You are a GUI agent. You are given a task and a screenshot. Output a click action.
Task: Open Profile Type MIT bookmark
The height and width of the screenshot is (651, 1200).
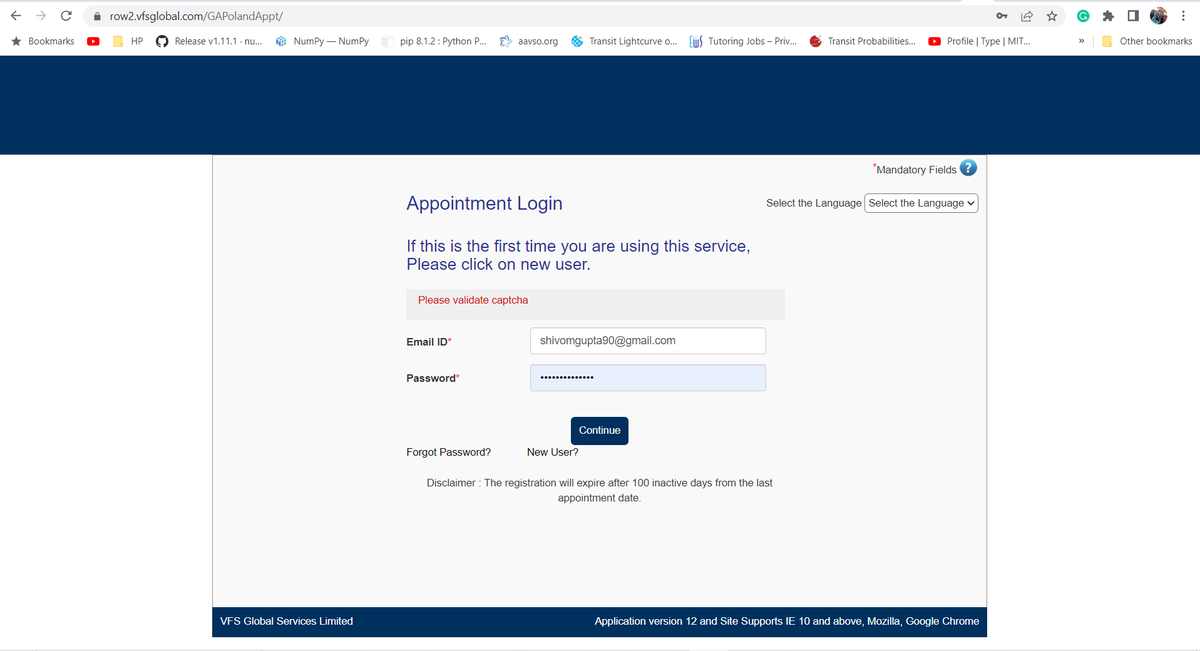pos(981,41)
